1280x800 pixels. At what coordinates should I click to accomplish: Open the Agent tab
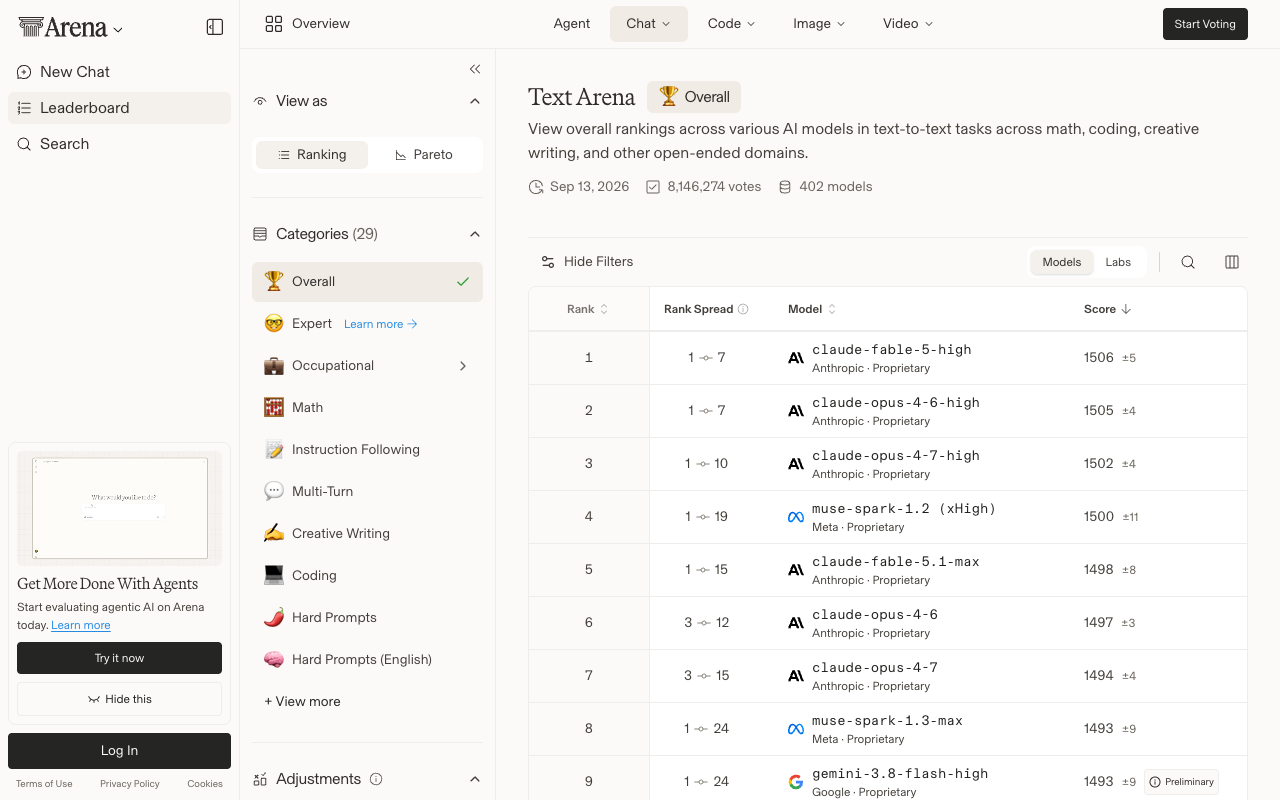572,24
